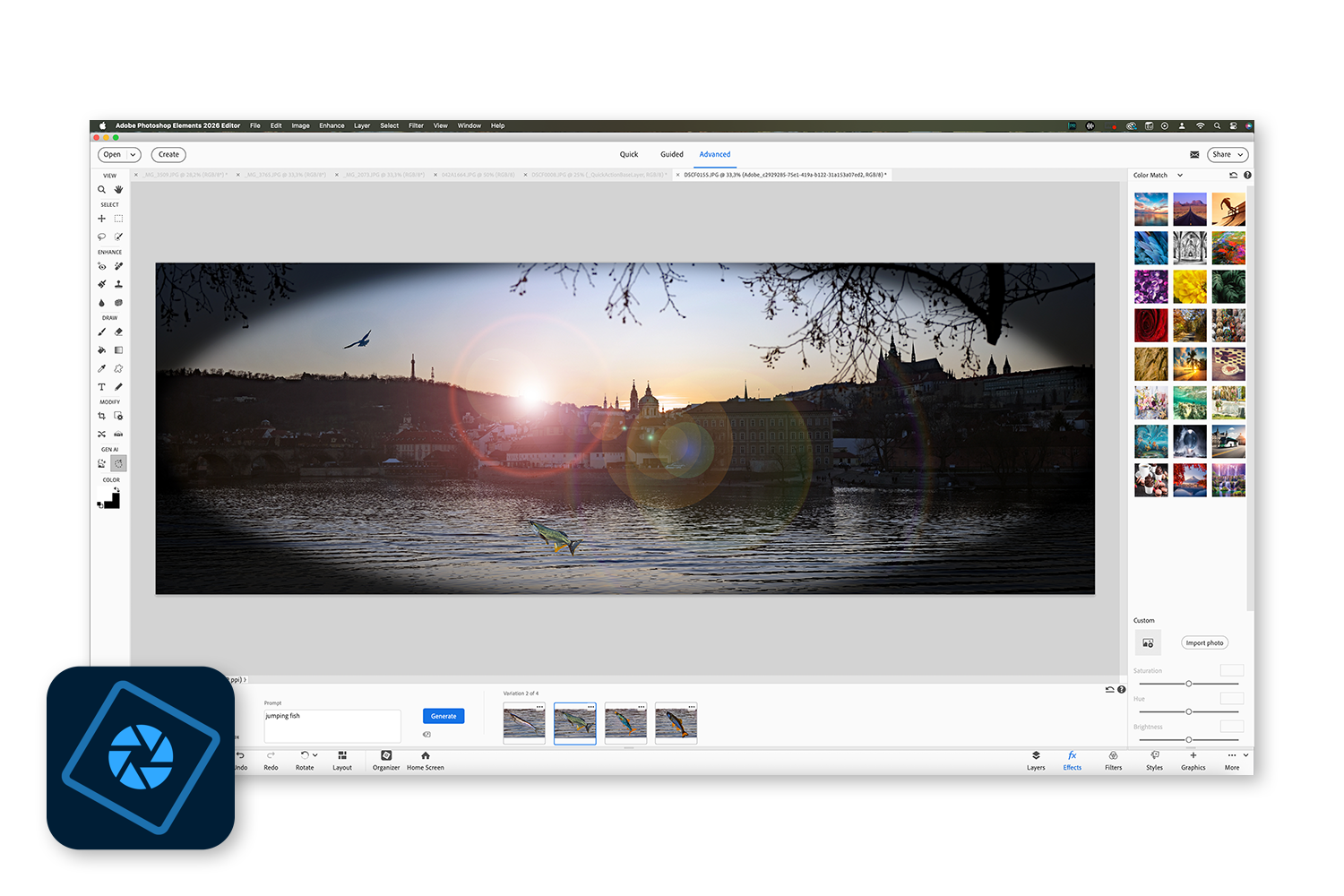Open the Layers panel
Screen dimensions: 1344x896
(x=1036, y=761)
